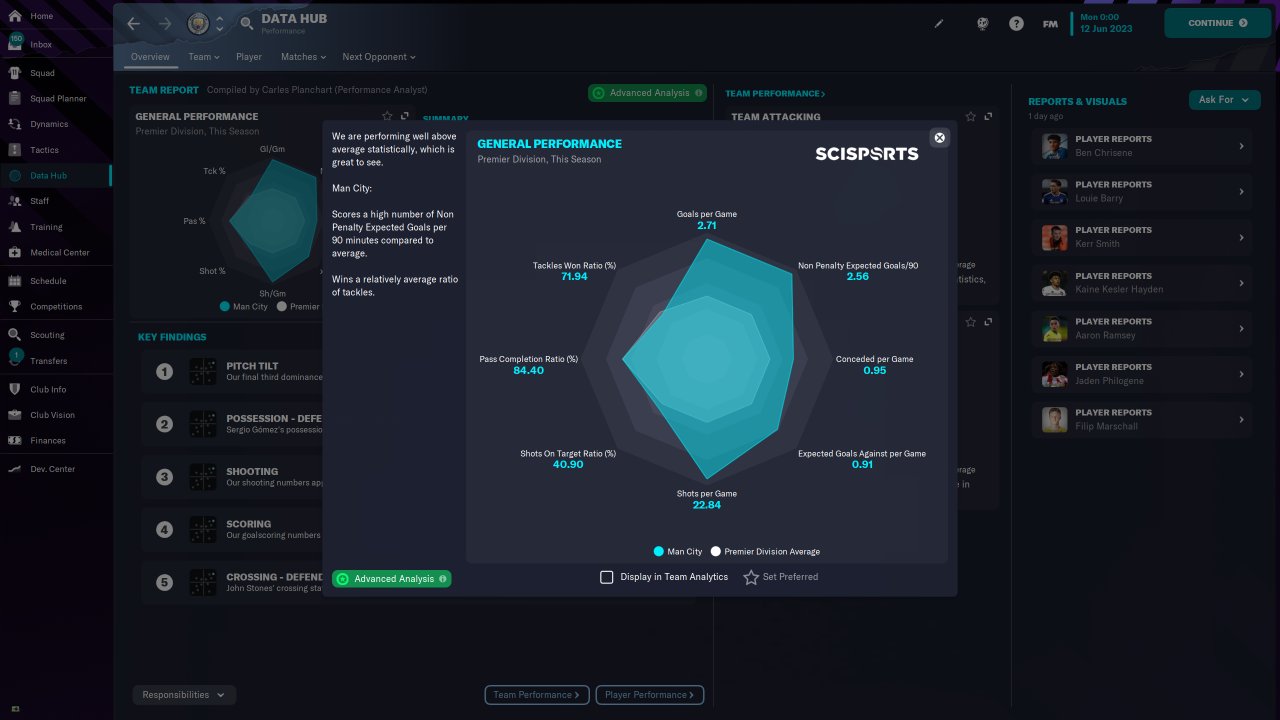Open the Dynamics section
Screen dimensions: 1280x720
[x=56, y=125]
